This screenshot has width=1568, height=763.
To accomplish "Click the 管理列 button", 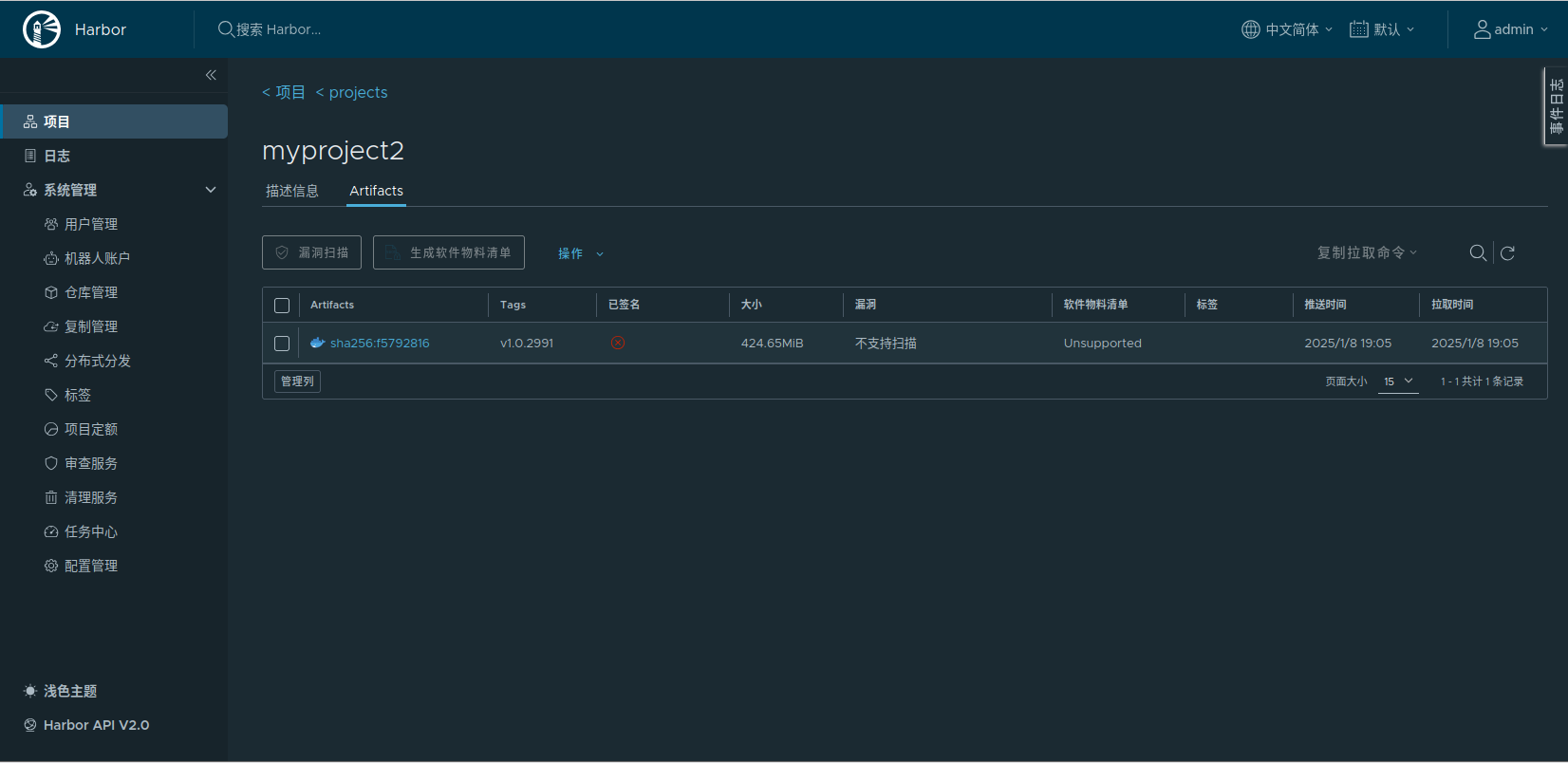I will (298, 381).
